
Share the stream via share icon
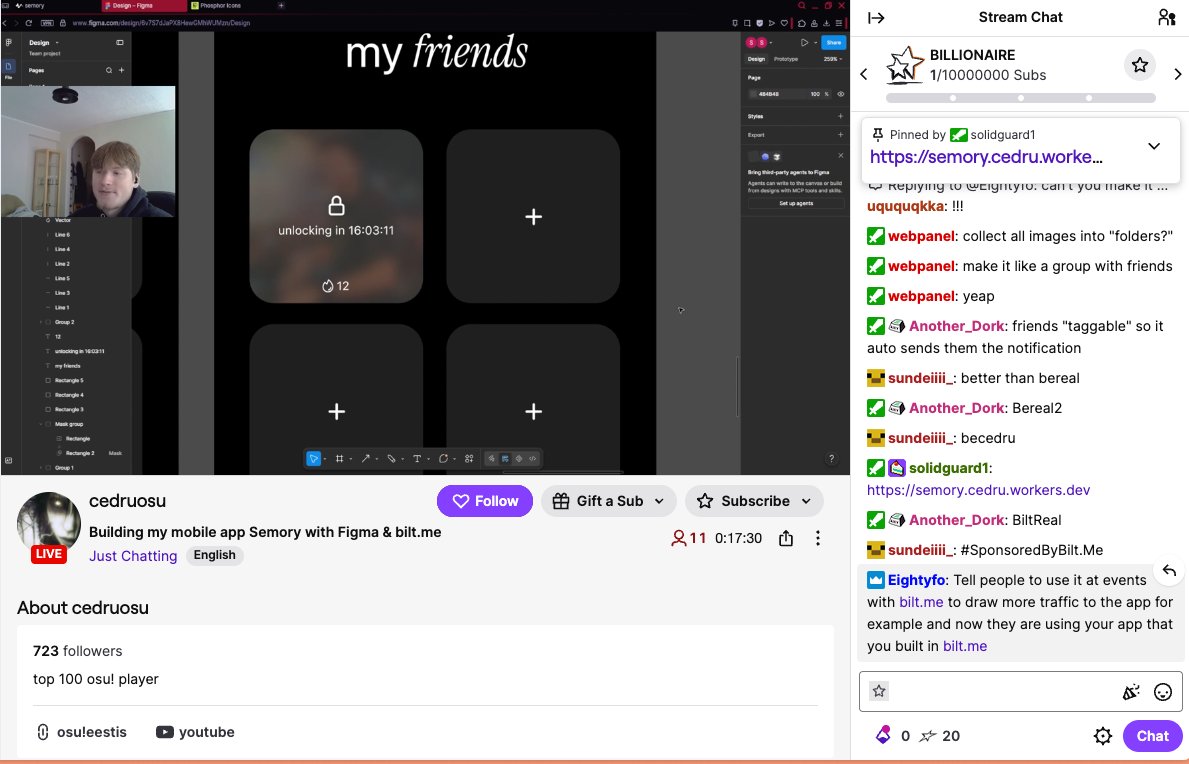[x=786, y=538]
